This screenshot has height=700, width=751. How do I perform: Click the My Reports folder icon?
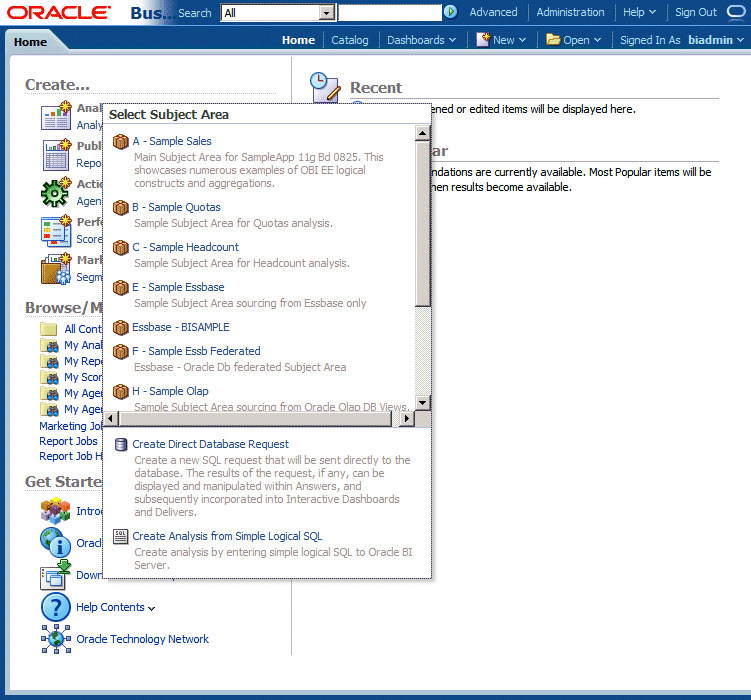(x=49, y=361)
